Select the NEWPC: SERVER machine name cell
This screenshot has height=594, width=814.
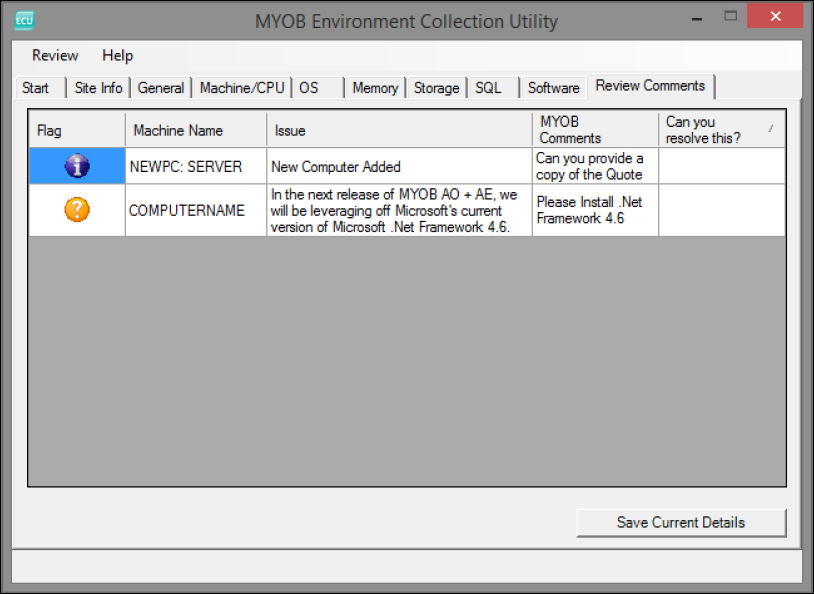195,166
